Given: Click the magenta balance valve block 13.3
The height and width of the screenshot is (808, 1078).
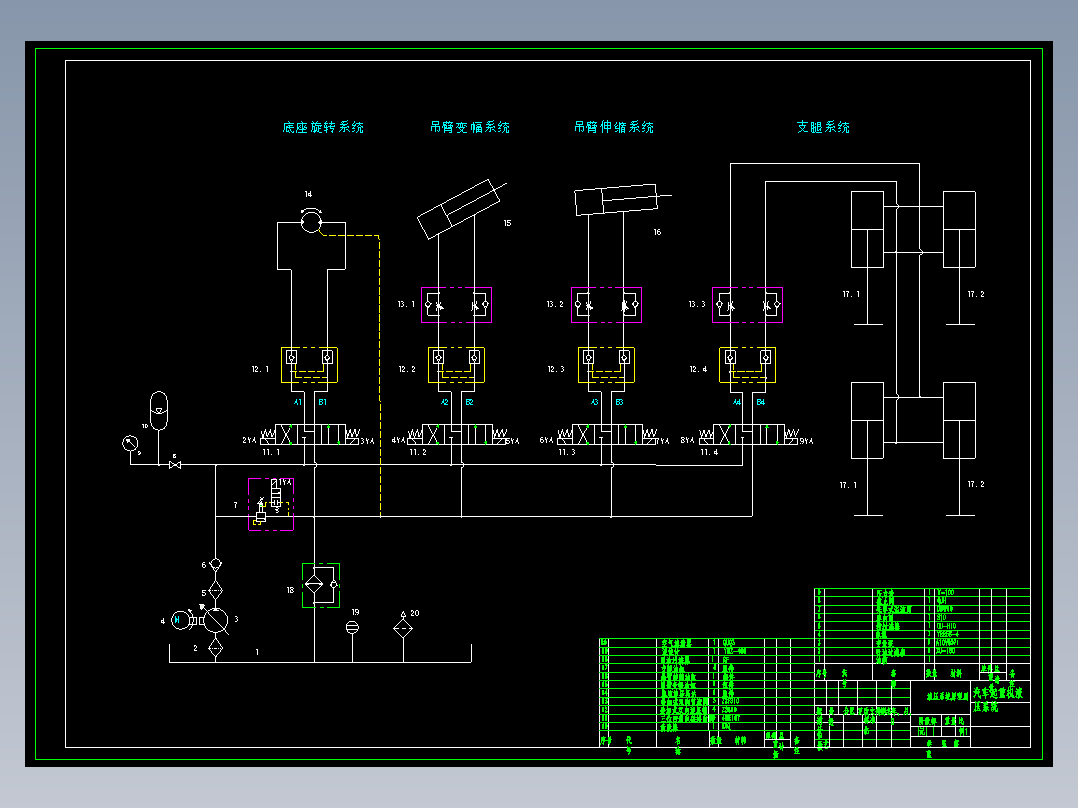Looking at the screenshot, I should click(x=747, y=305).
